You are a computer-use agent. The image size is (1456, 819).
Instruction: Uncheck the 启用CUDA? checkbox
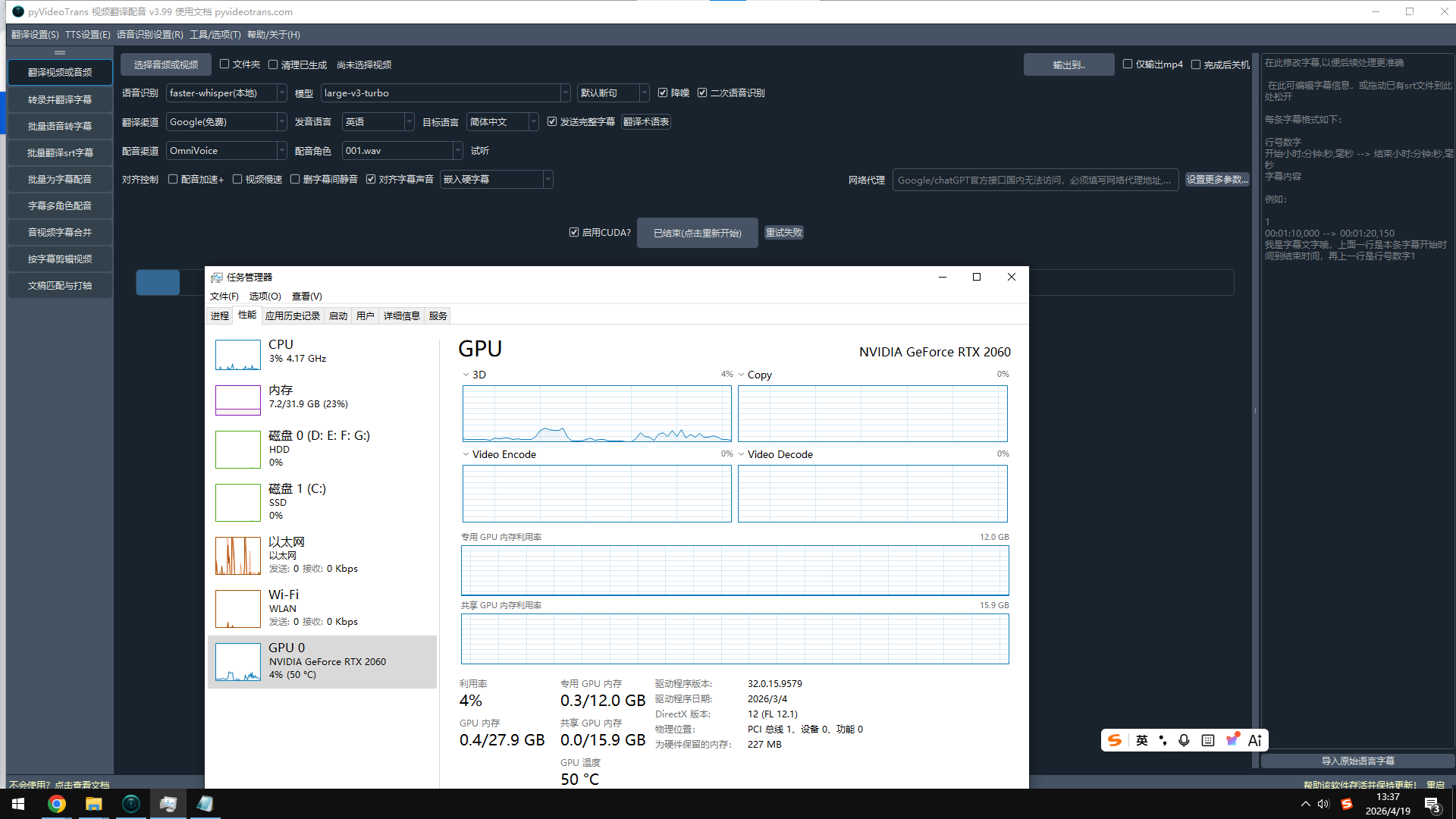point(574,232)
